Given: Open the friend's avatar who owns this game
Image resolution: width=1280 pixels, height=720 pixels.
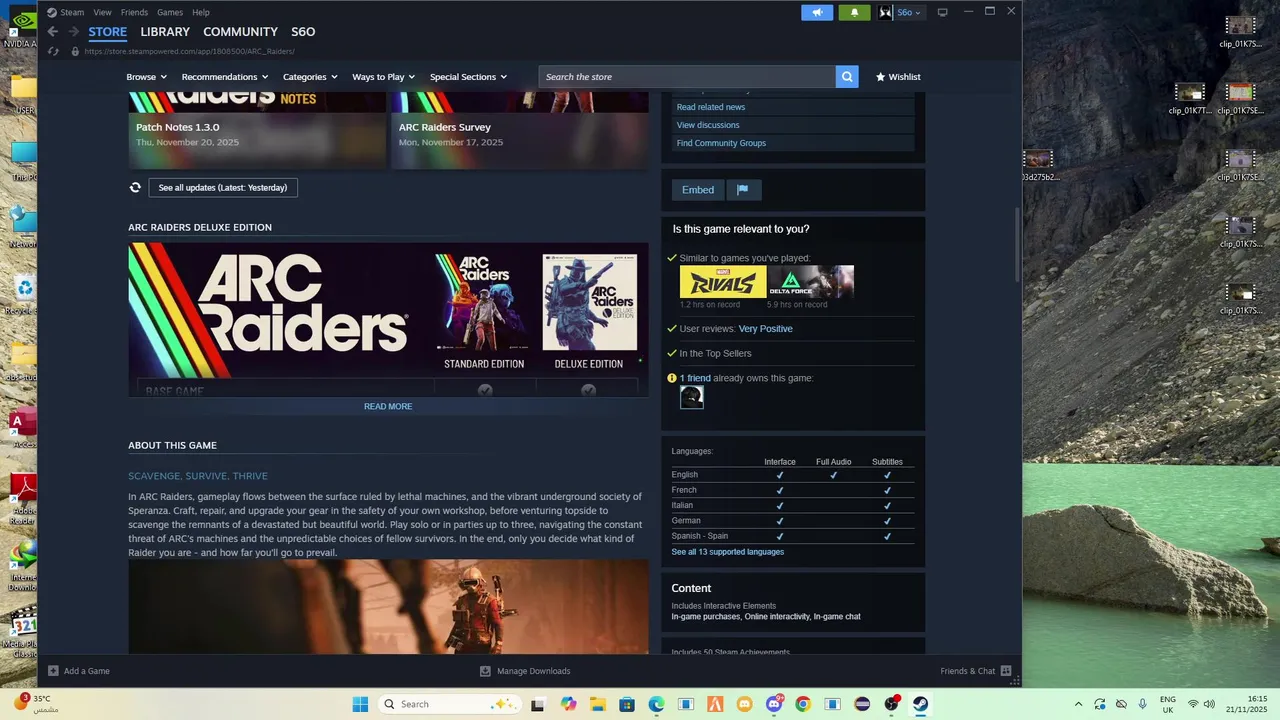Looking at the screenshot, I should click(692, 397).
